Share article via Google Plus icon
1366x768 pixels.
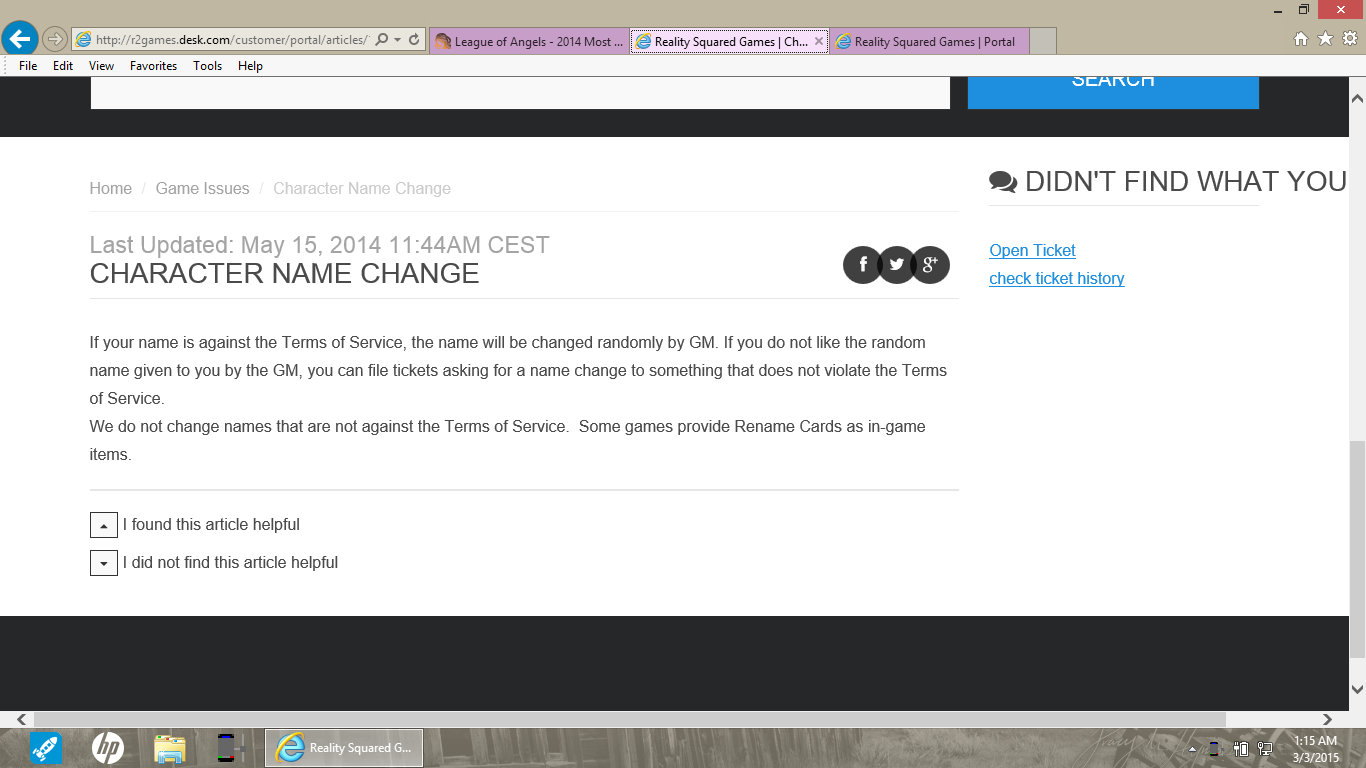click(930, 265)
